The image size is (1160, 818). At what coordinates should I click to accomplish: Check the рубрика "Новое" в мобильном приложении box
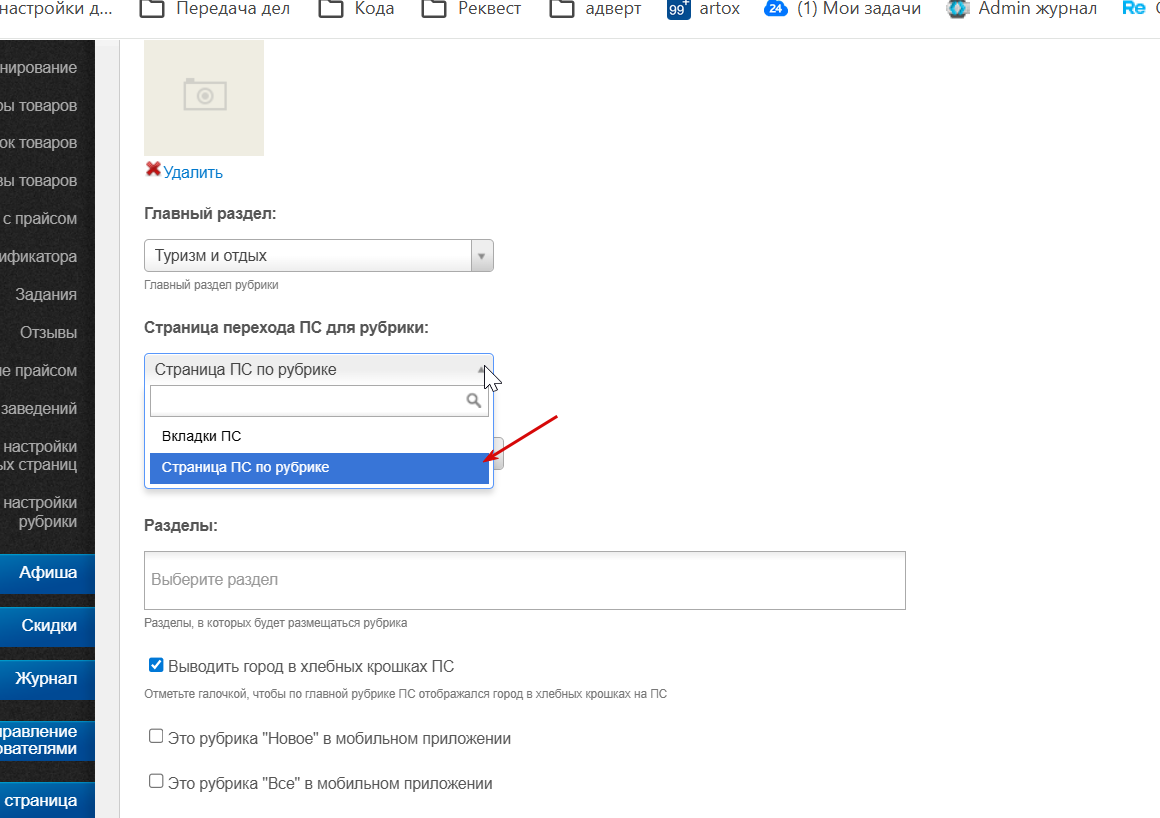point(155,736)
